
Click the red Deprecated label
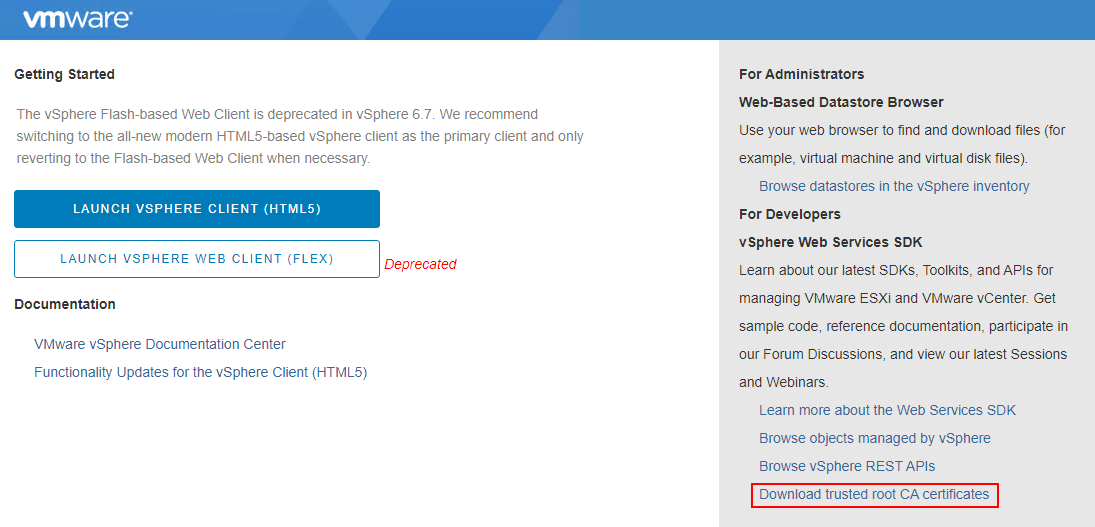[420, 264]
